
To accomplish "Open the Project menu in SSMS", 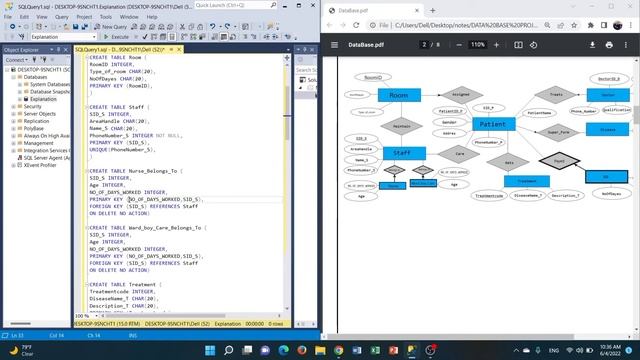I will (x=84, y=17).
